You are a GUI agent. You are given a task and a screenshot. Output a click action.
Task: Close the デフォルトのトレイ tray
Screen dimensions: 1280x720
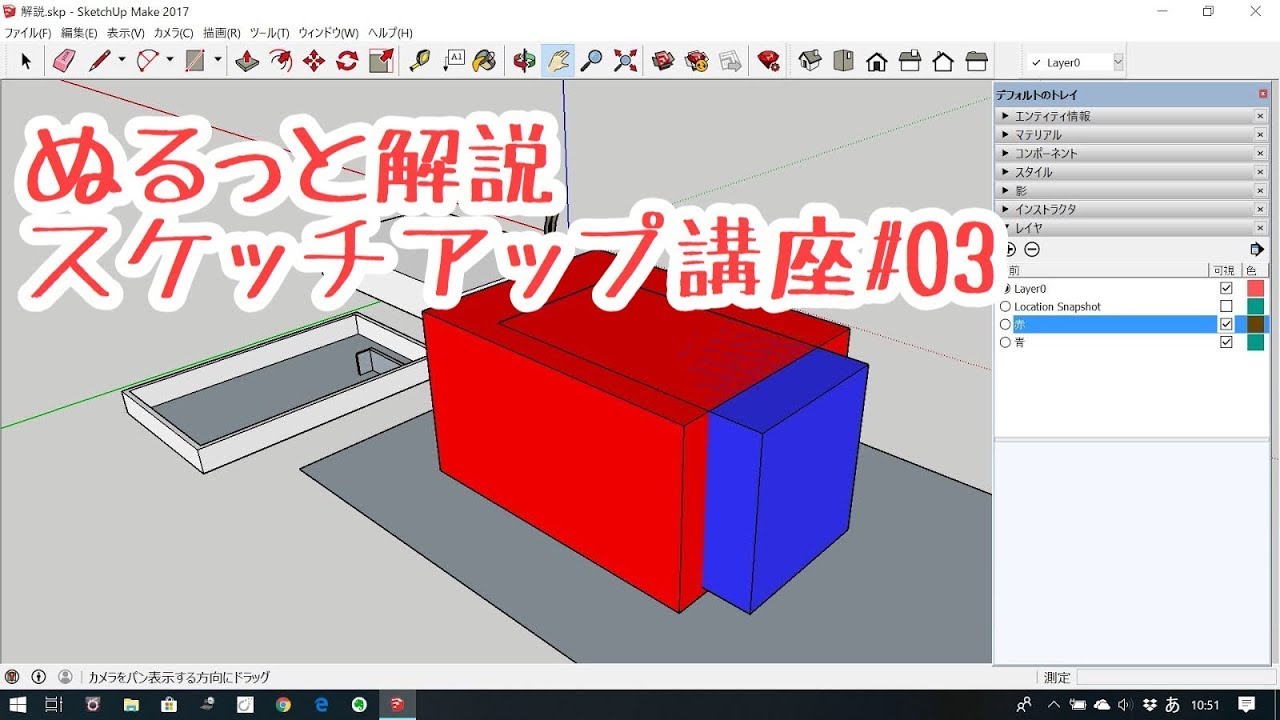click(x=1263, y=94)
